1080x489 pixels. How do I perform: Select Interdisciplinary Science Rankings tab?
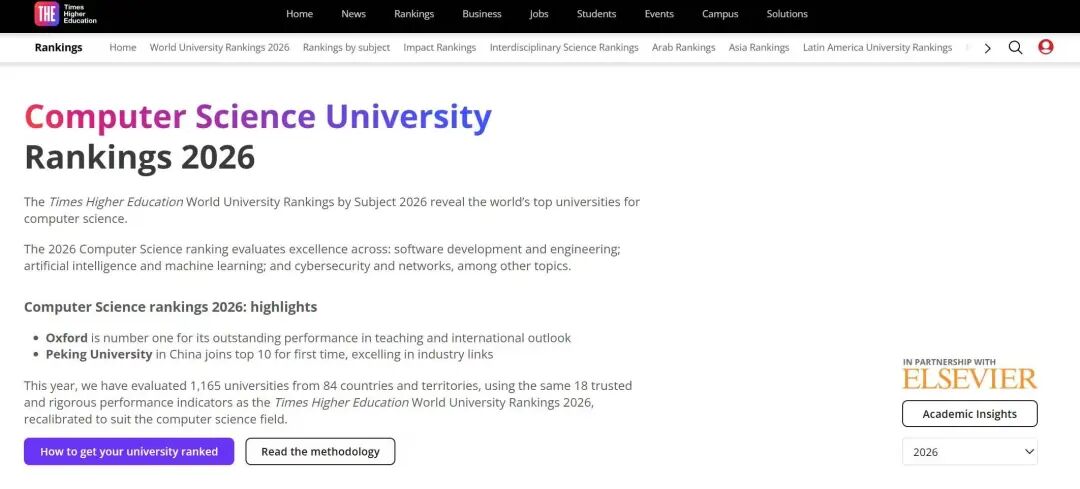(x=564, y=48)
